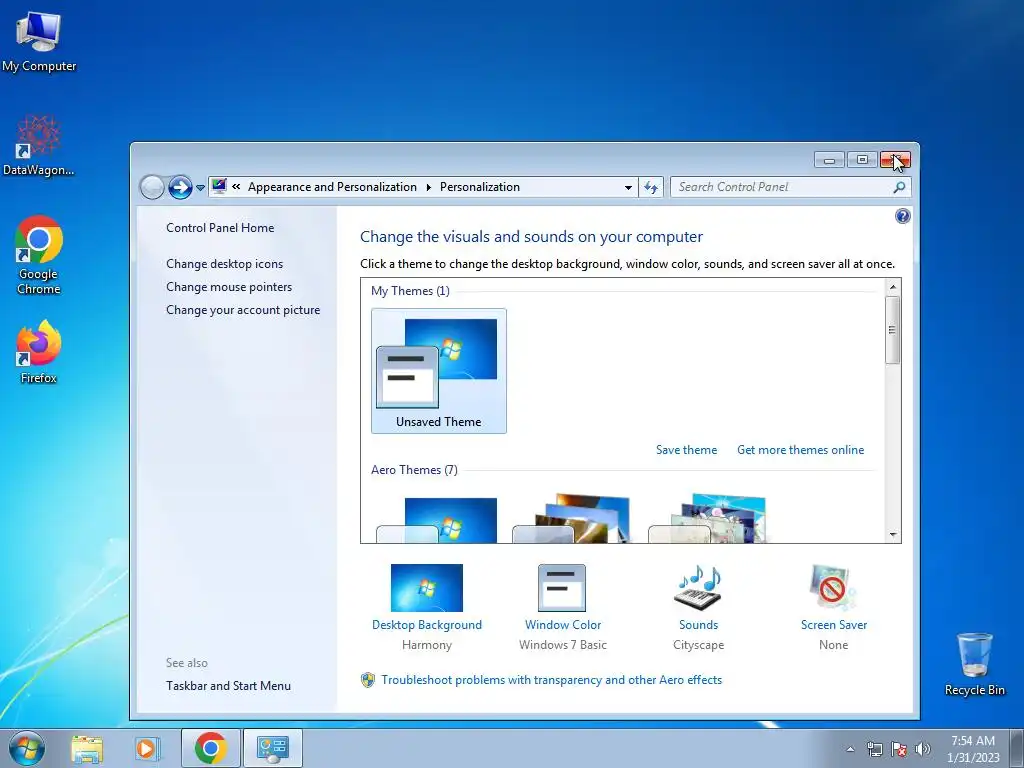Expand arrow after Appearance and Personalization
Image resolution: width=1024 pixels, height=768 pixels.
(428, 187)
